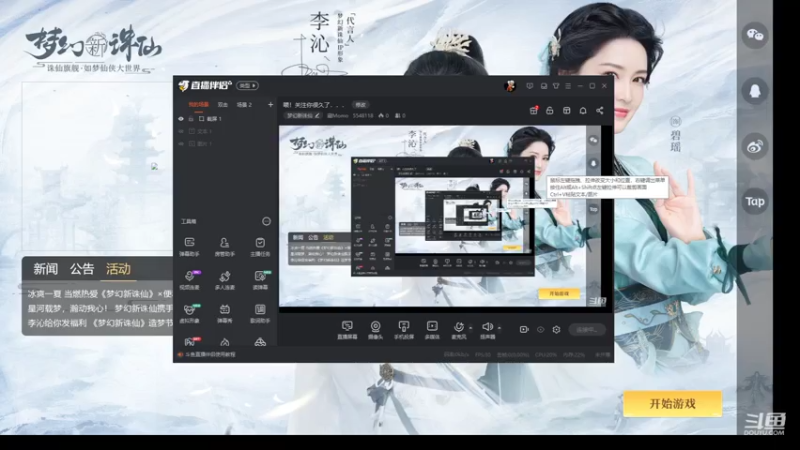Click the 扬声器 speaker icon
The width and height of the screenshot is (800, 450).
click(487, 327)
